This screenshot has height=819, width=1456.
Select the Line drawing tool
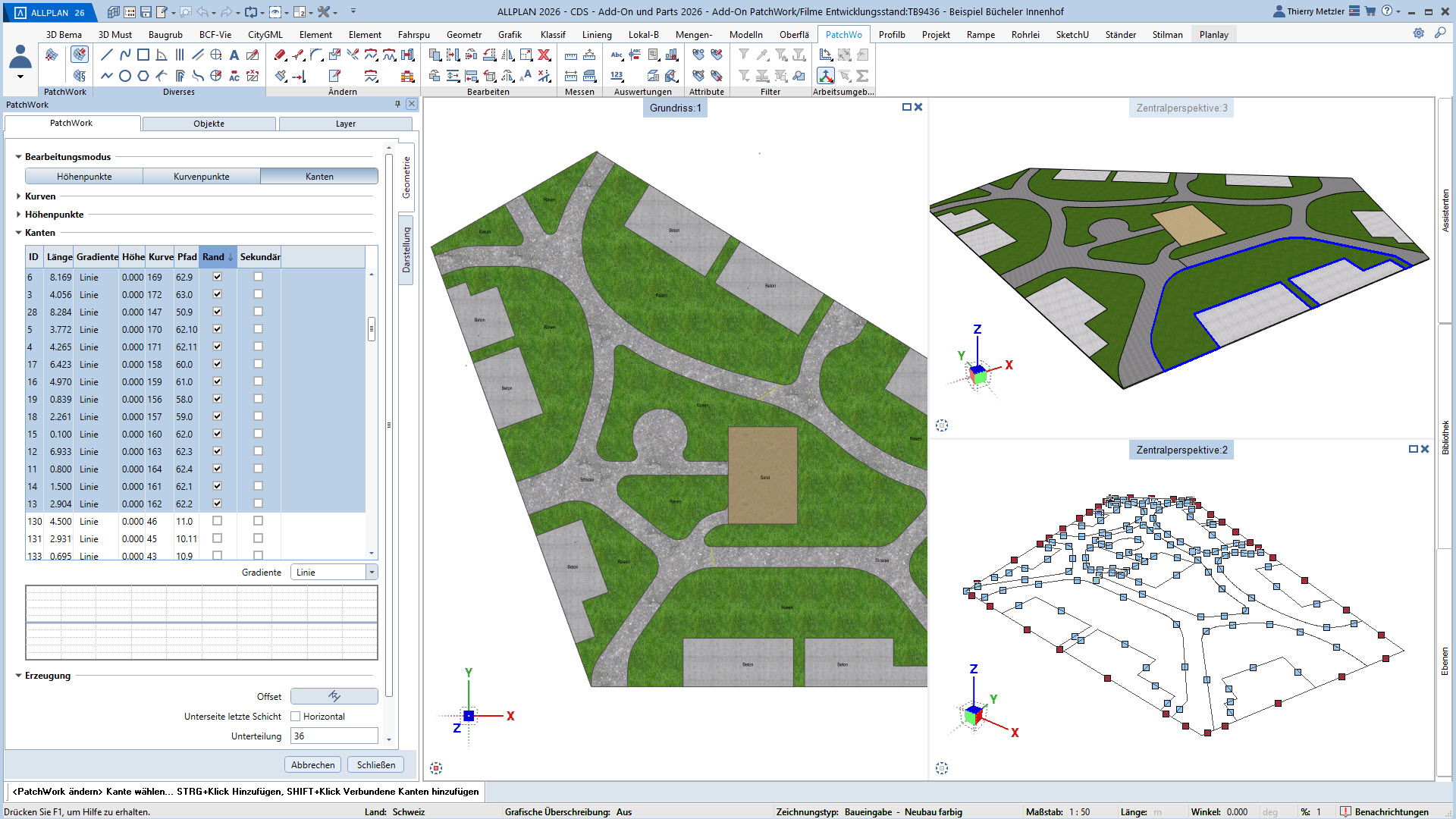coord(107,55)
